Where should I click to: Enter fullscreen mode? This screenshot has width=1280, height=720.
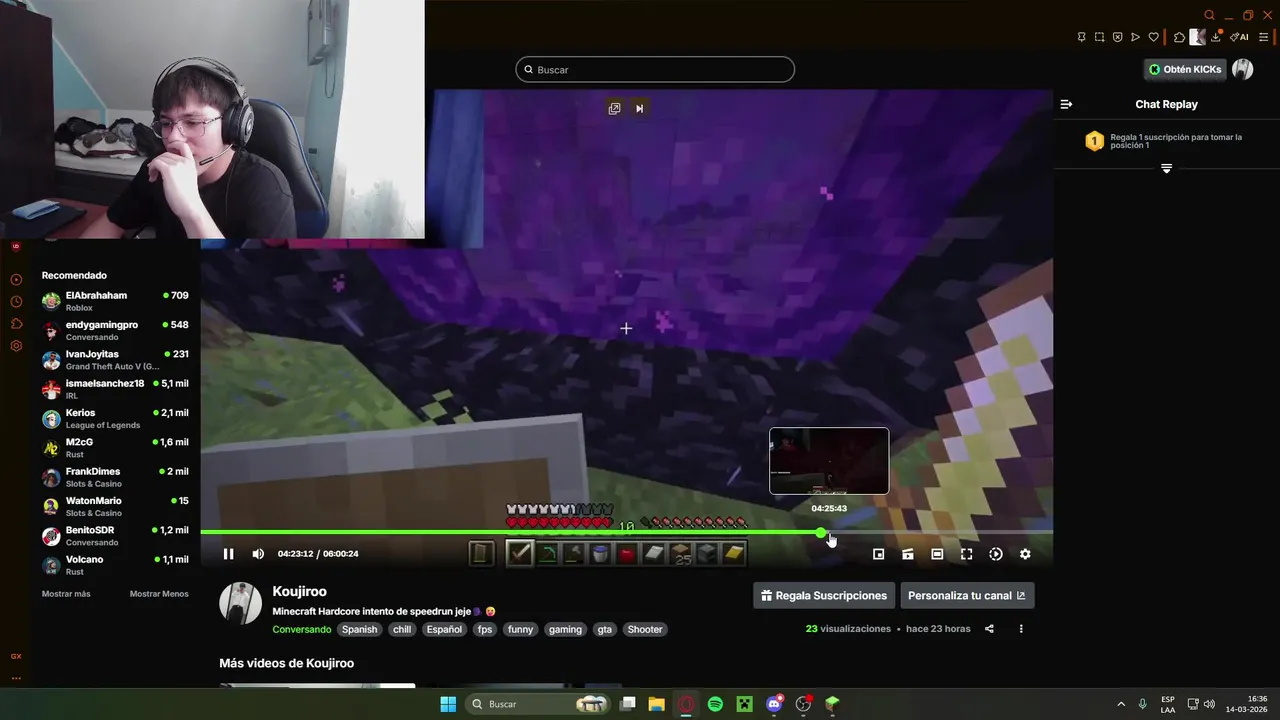pos(966,554)
